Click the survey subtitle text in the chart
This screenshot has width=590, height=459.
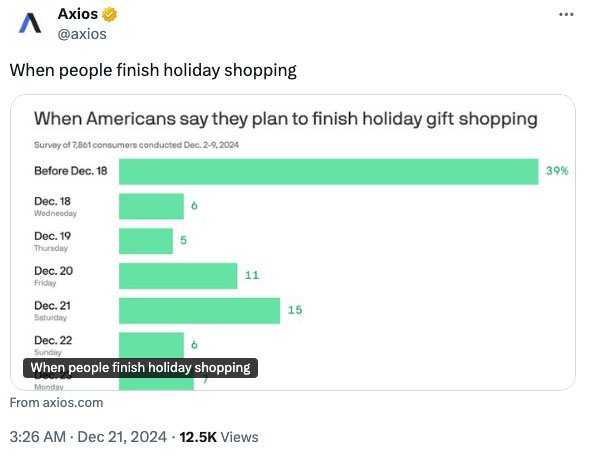(x=136, y=145)
